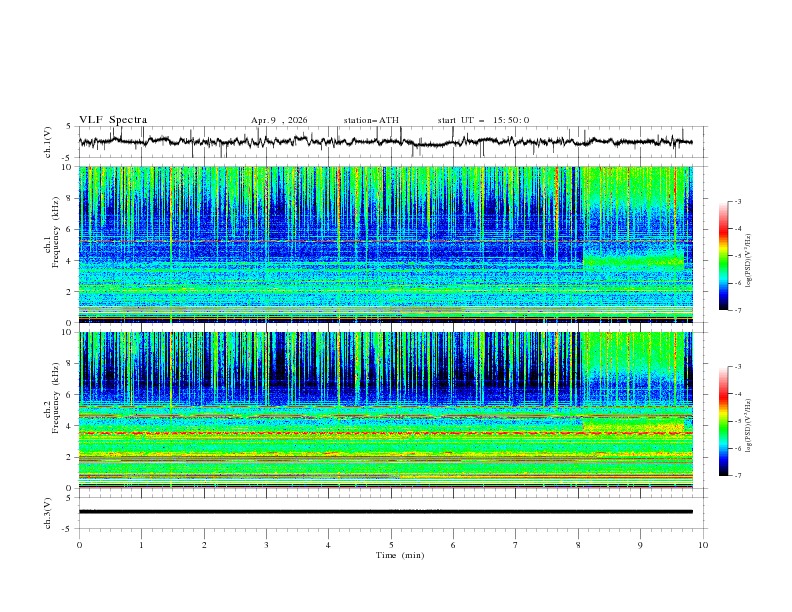Click the ch.2 spectrogram color scale bar
Screen dimensions: 792x612
[x=723, y=421]
